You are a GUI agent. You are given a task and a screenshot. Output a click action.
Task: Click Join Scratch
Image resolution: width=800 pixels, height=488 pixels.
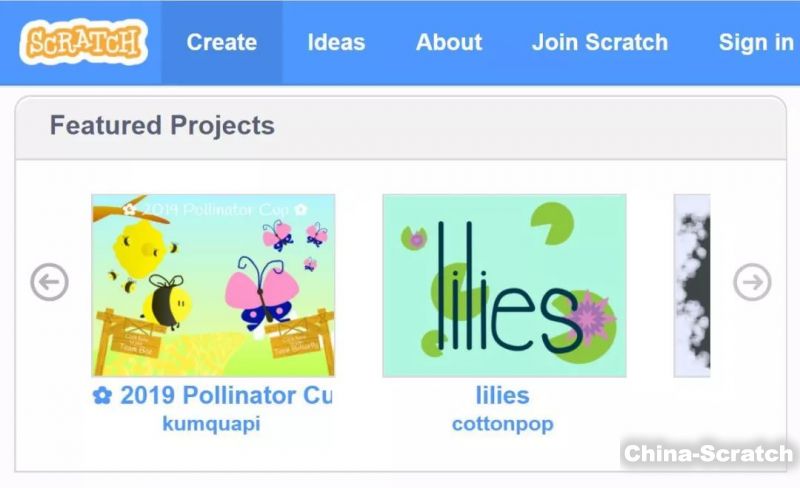click(600, 42)
